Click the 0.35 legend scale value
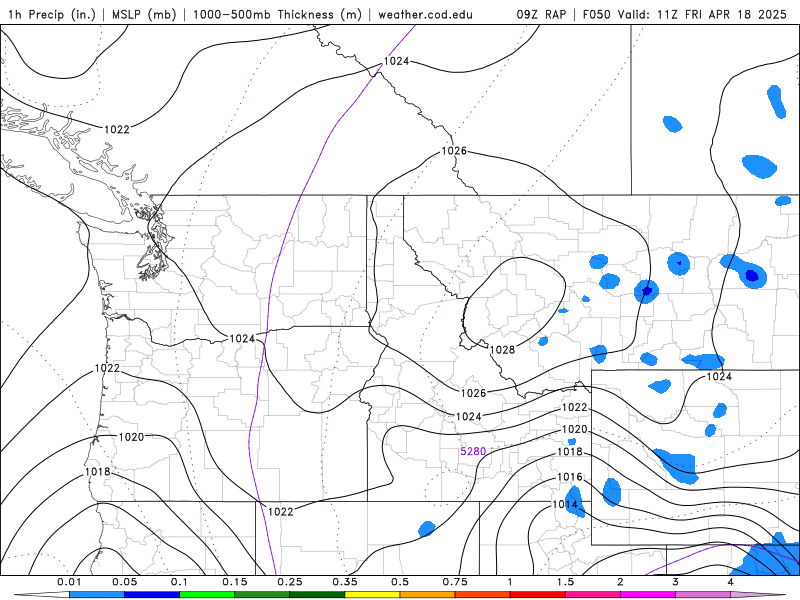 coord(345,582)
